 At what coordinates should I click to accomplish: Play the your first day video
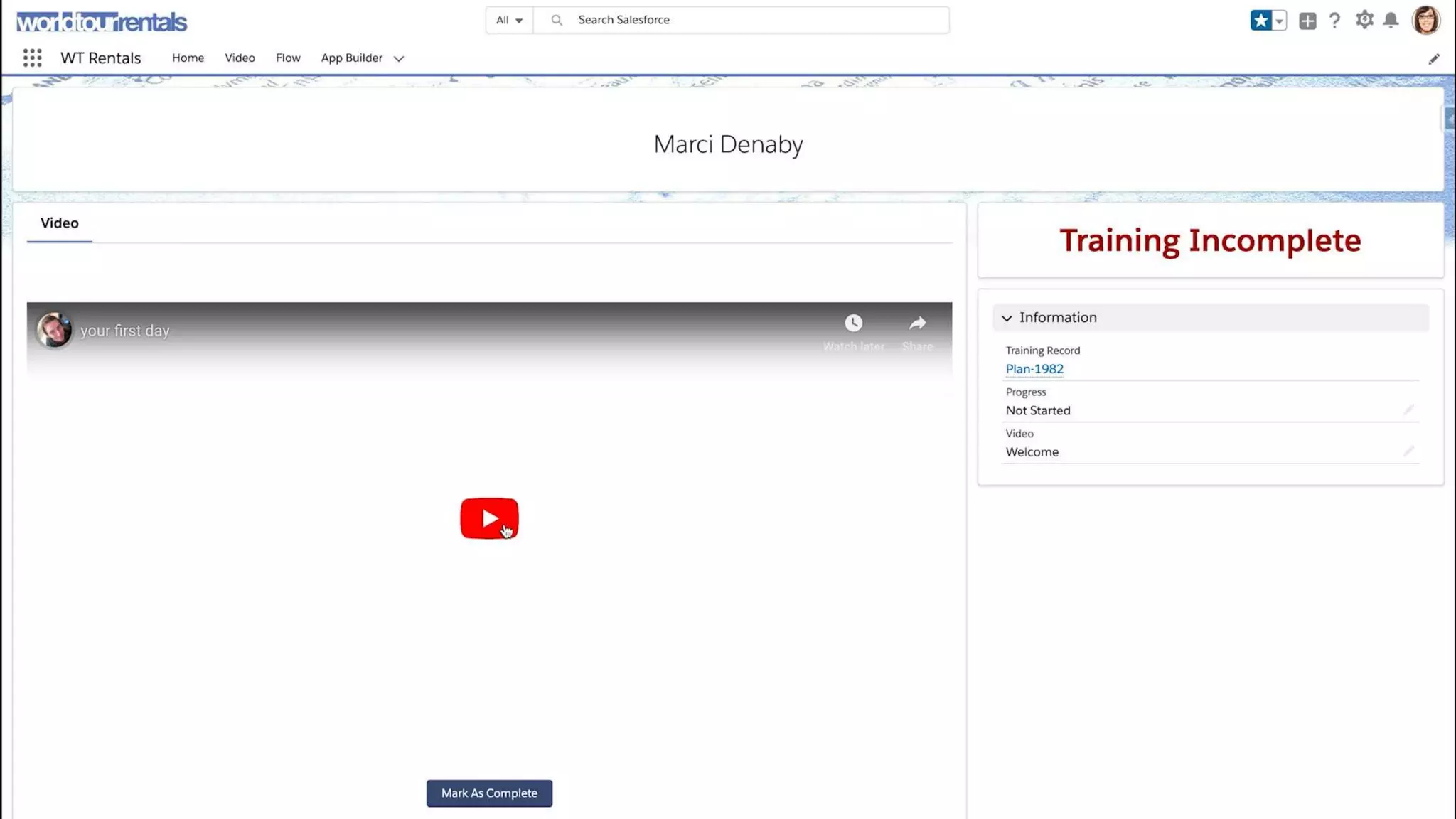click(x=489, y=518)
